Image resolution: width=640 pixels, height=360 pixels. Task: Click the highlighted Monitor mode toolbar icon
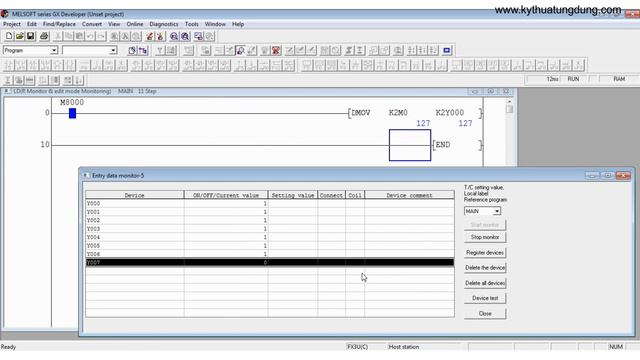(240, 51)
